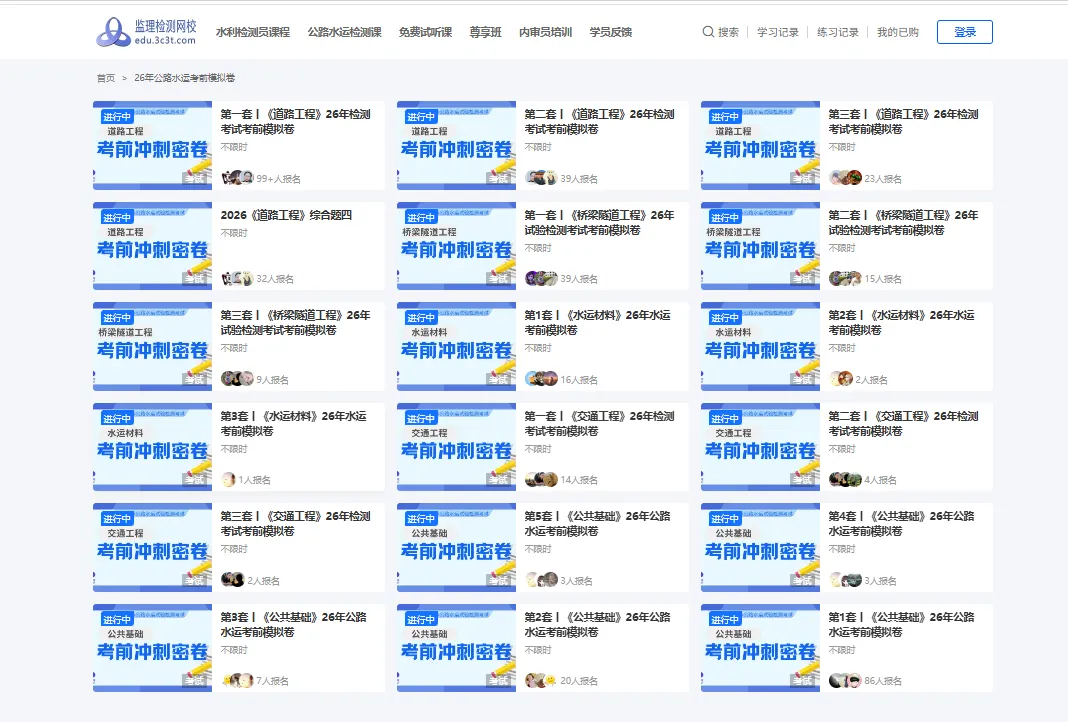Open thumbnail of 第一套《道路工程》模拟卷
Viewport: 1068px width, 722px height.
pyautogui.click(x=153, y=145)
